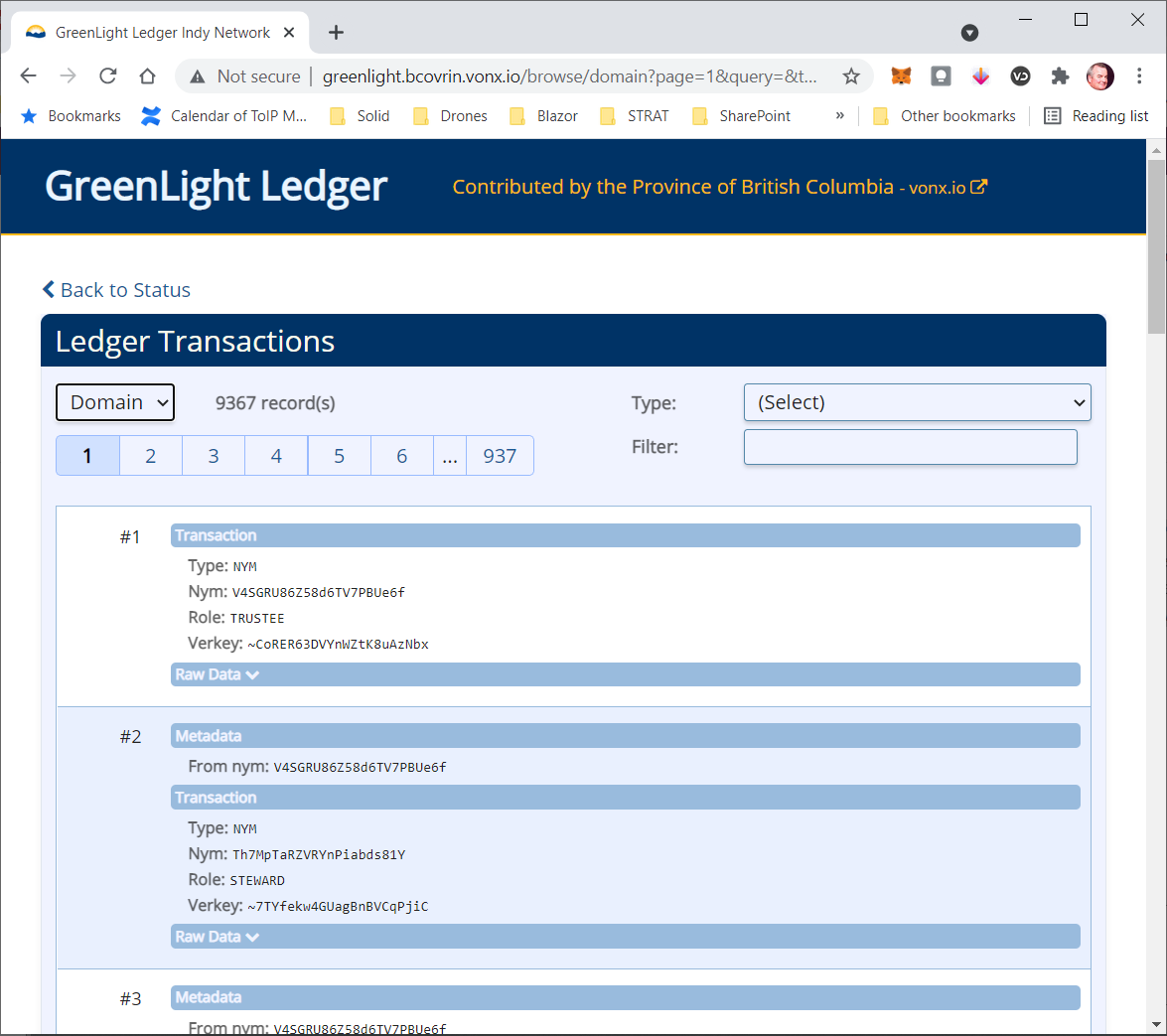The width and height of the screenshot is (1167, 1036).
Task: Expand Raw Data for transaction #2
Action: click(x=218, y=937)
